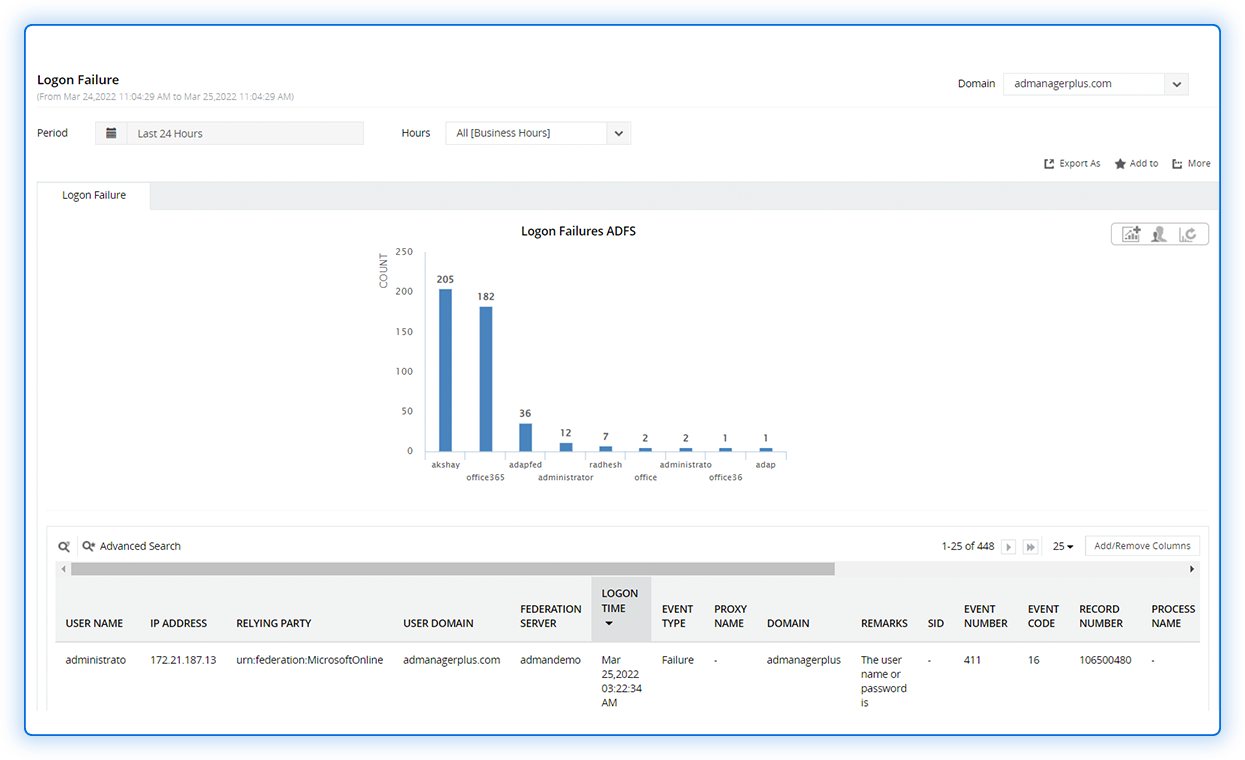Viewport: 1245px width, 760px height.
Task: Select the Logon Failure tab
Action: point(94,196)
